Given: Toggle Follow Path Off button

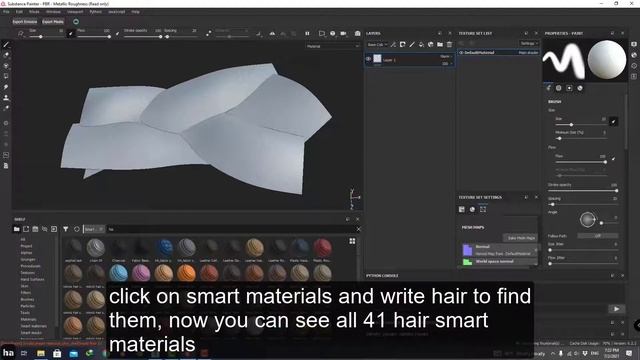Looking at the screenshot, I should (598, 236).
